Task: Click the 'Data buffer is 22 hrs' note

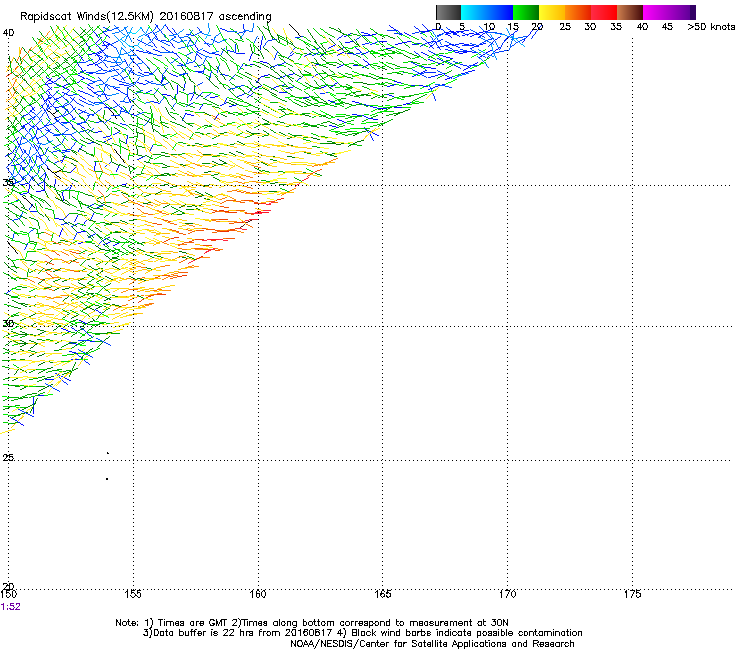Action: (362, 633)
